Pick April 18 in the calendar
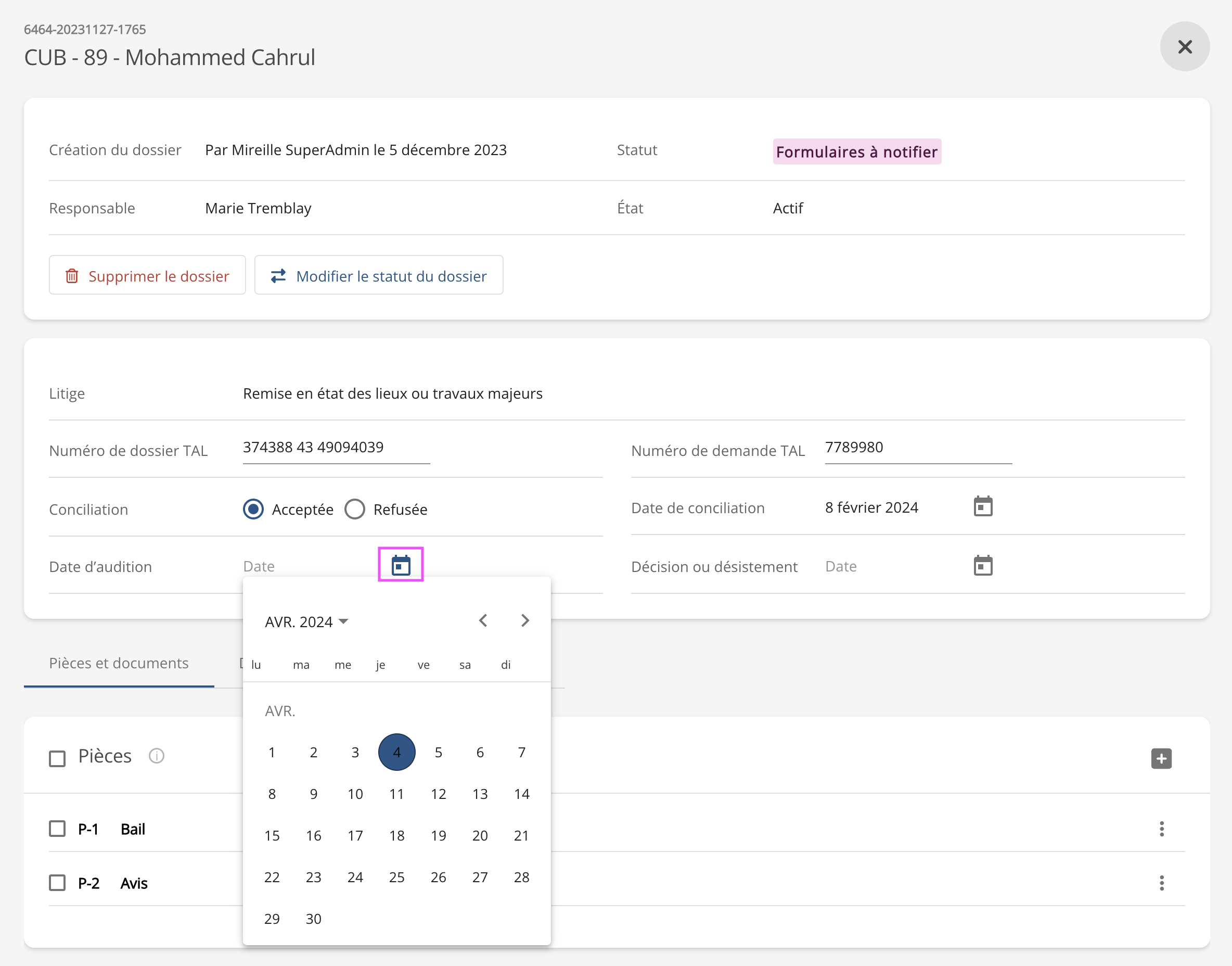The height and width of the screenshot is (966, 1232). (x=397, y=835)
